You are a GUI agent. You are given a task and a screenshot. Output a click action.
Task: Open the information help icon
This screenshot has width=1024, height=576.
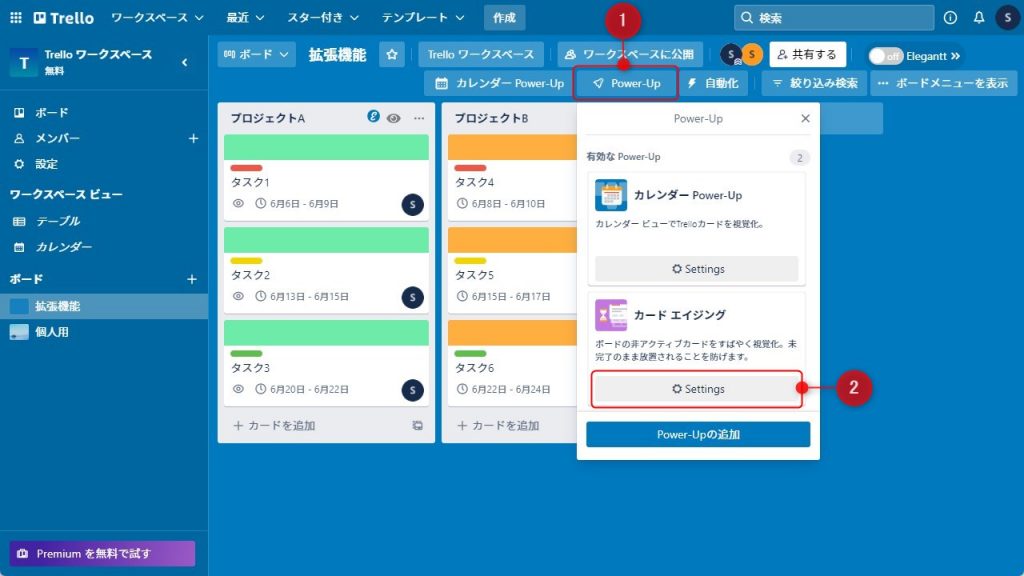[950, 18]
